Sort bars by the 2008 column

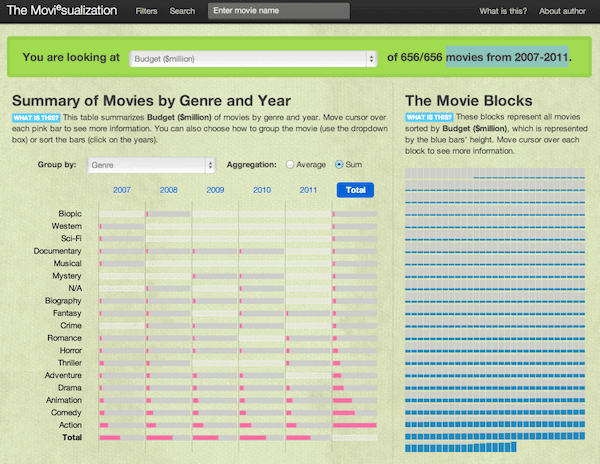coord(168,190)
